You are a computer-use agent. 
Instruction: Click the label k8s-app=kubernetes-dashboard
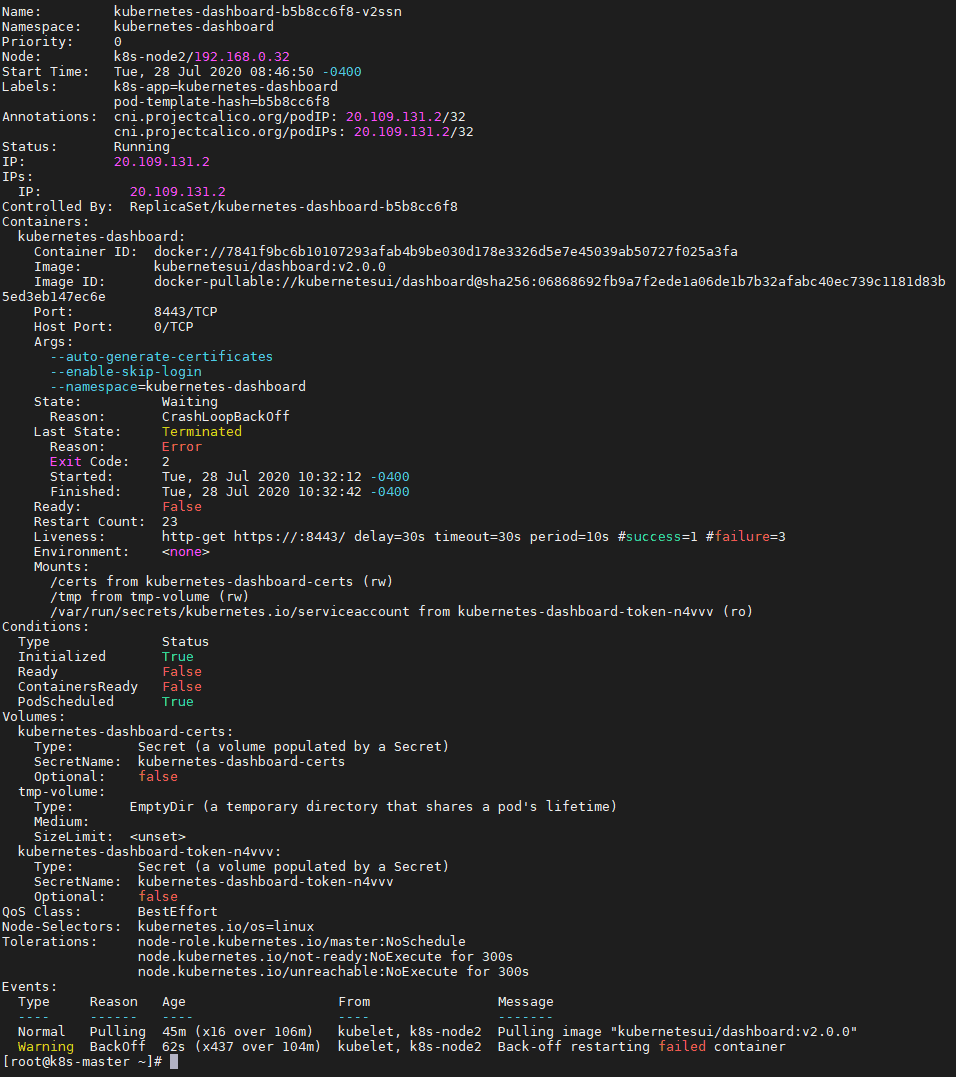[225, 87]
